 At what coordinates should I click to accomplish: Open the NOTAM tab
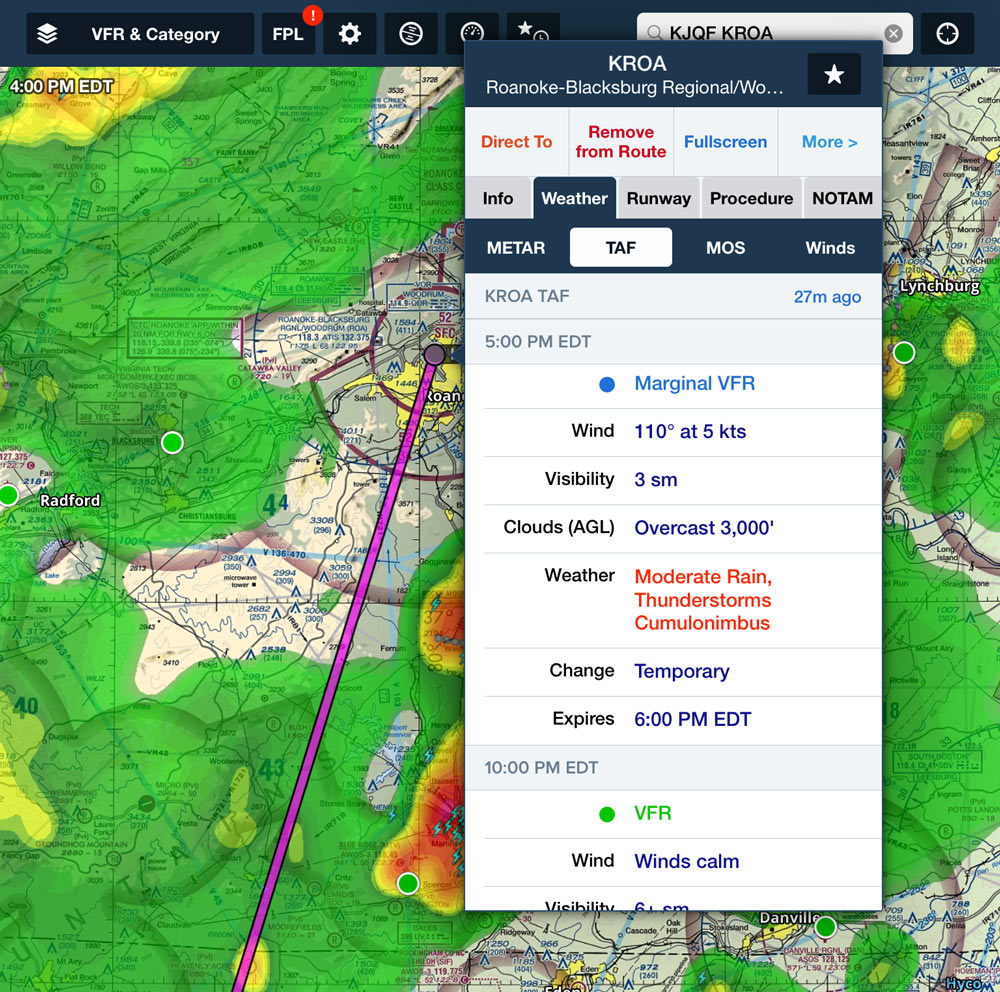click(842, 198)
